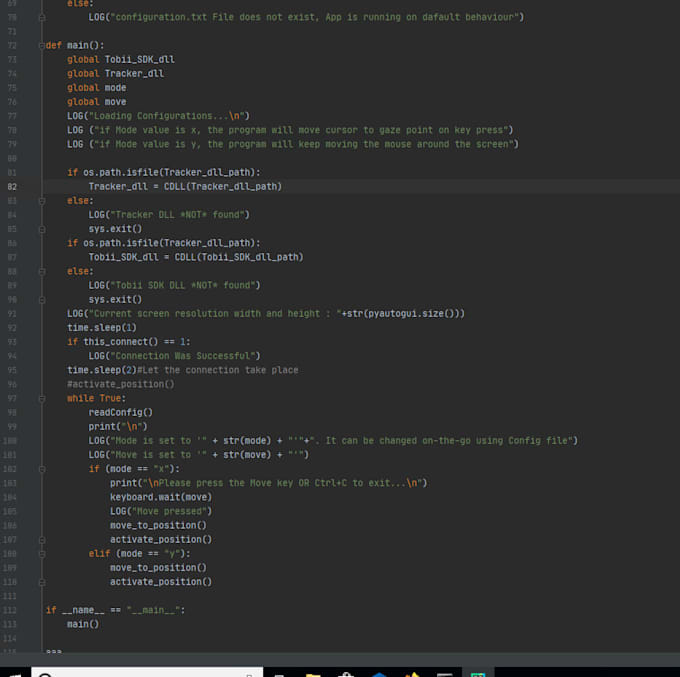Toggle fold marker beside 'else:' before Tobii SDK DLL log
The width and height of the screenshot is (680, 677).
pyautogui.click(x=42, y=271)
